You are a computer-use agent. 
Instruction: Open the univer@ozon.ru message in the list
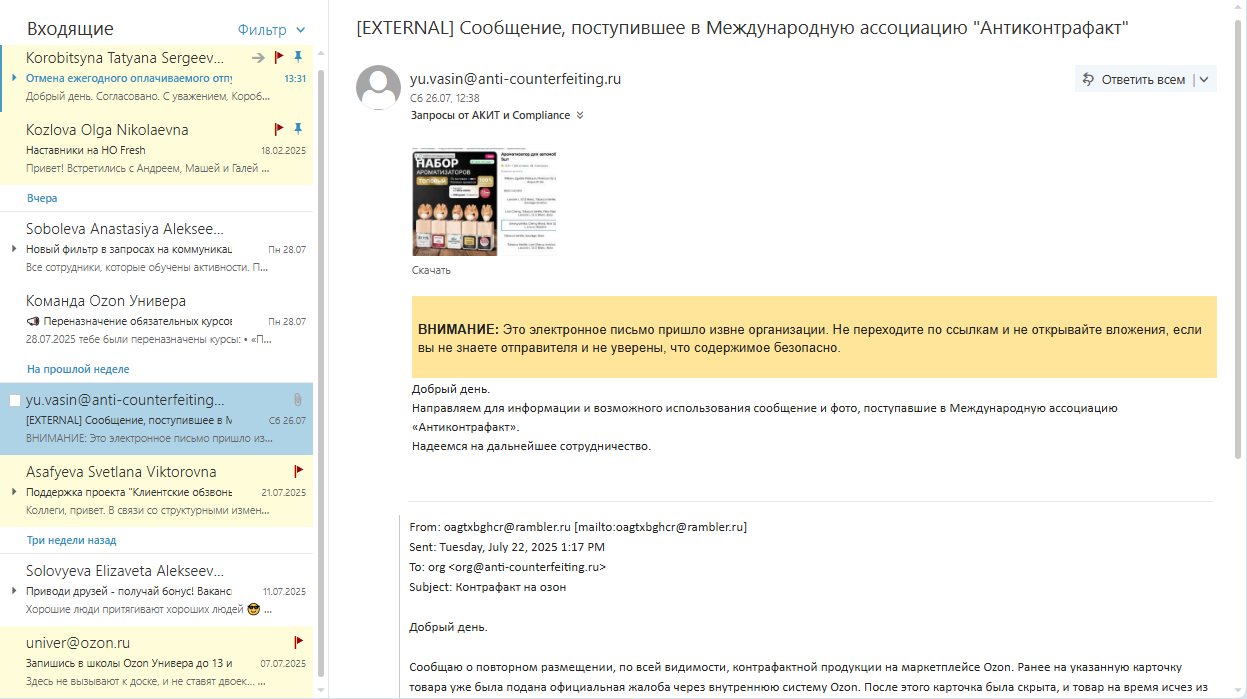point(157,662)
